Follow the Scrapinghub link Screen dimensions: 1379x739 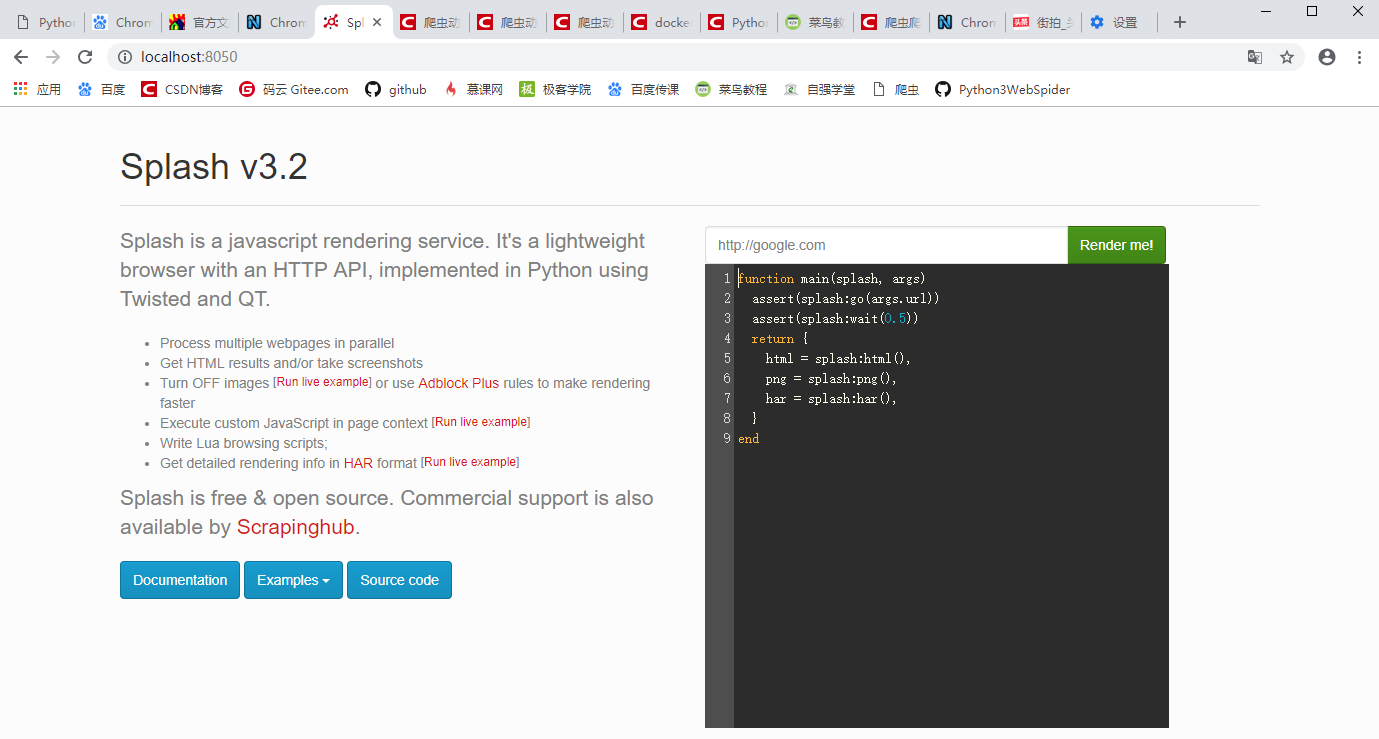click(296, 527)
